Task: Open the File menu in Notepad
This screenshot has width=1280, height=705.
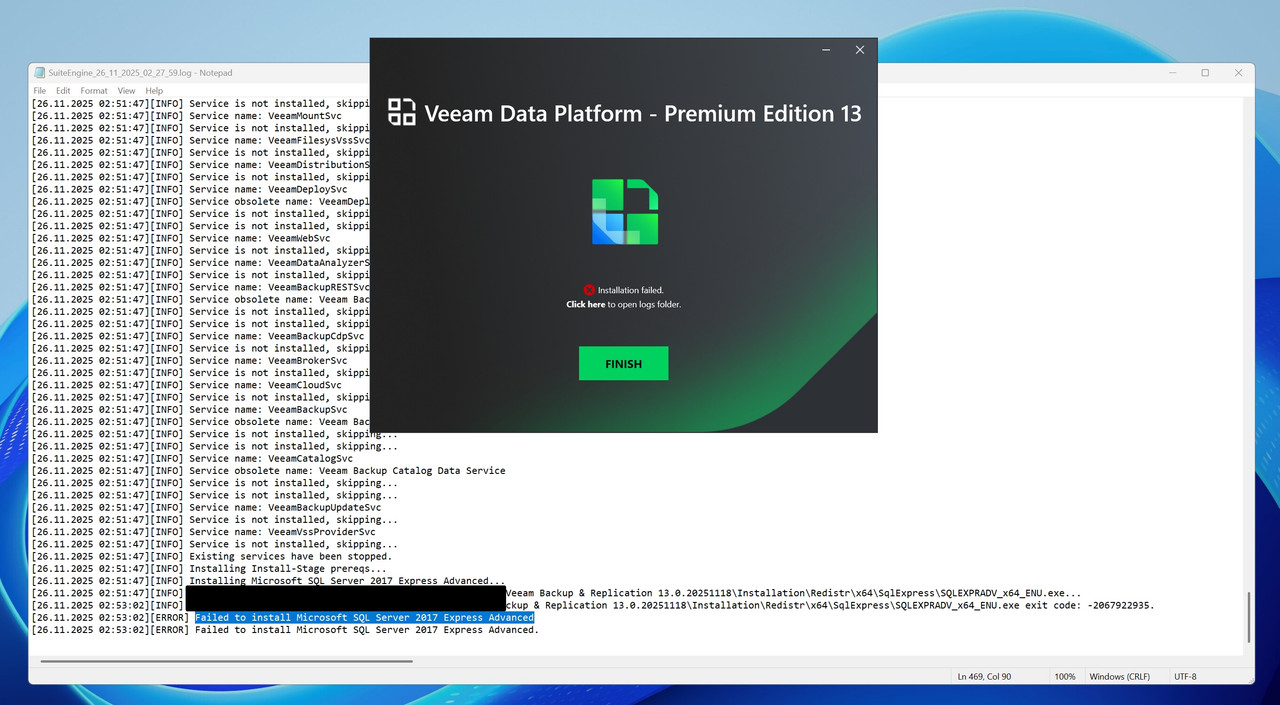Action: coord(40,90)
